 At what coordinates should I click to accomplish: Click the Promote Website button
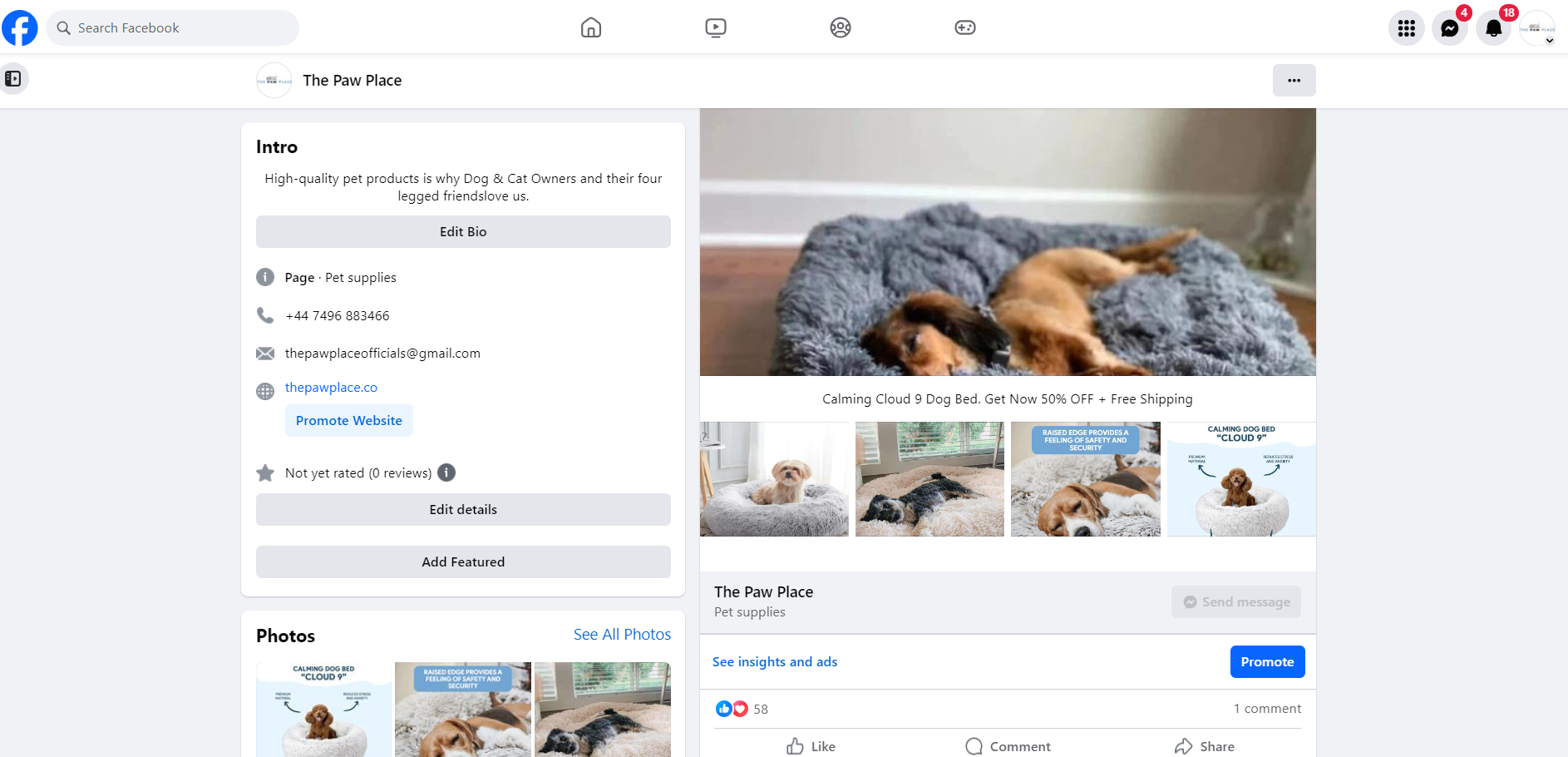click(x=349, y=421)
